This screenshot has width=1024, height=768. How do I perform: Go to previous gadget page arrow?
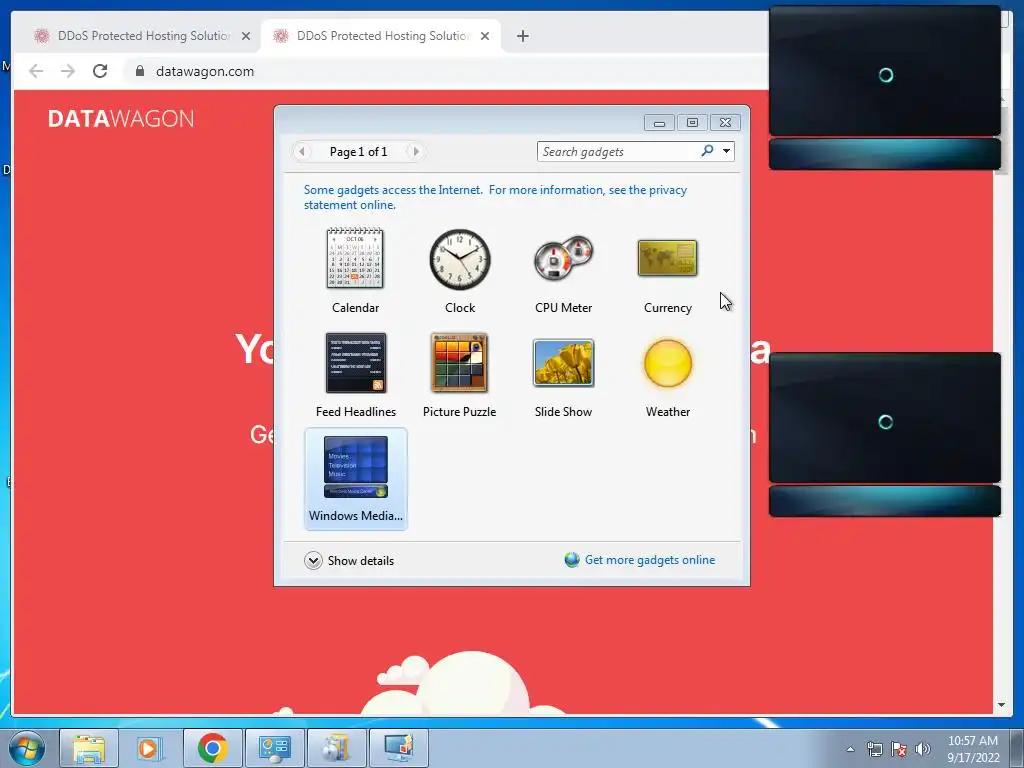coord(301,152)
